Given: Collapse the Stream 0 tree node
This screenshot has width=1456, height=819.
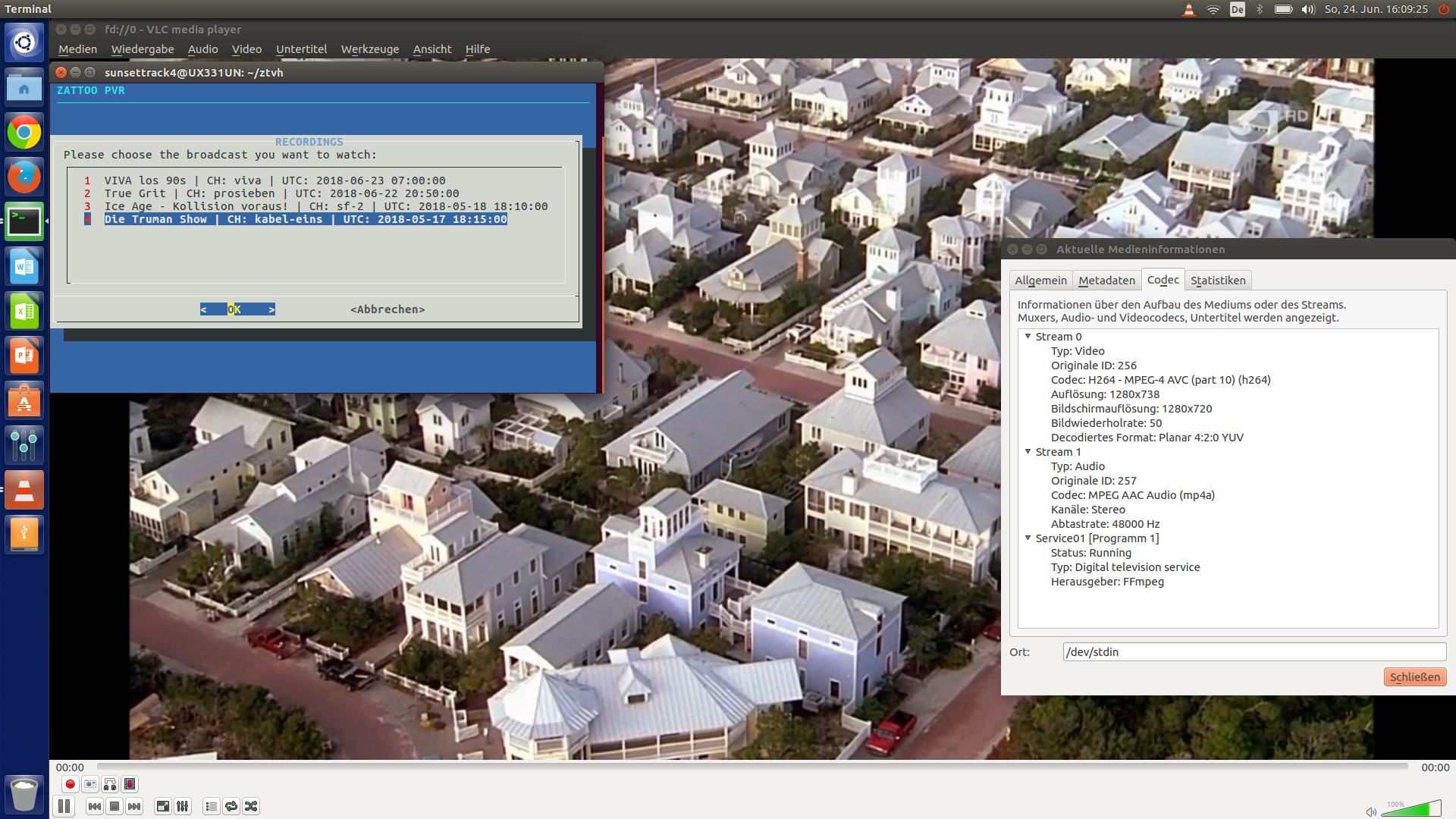Looking at the screenshot, I should click(1028, 336).
